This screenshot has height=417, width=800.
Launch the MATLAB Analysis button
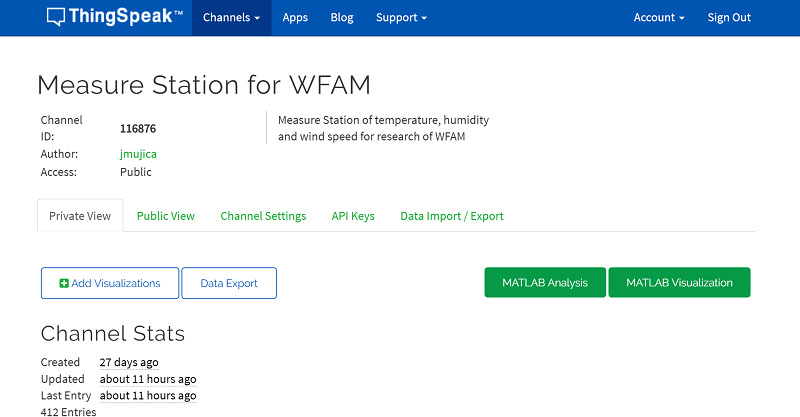tap(545, 282)
